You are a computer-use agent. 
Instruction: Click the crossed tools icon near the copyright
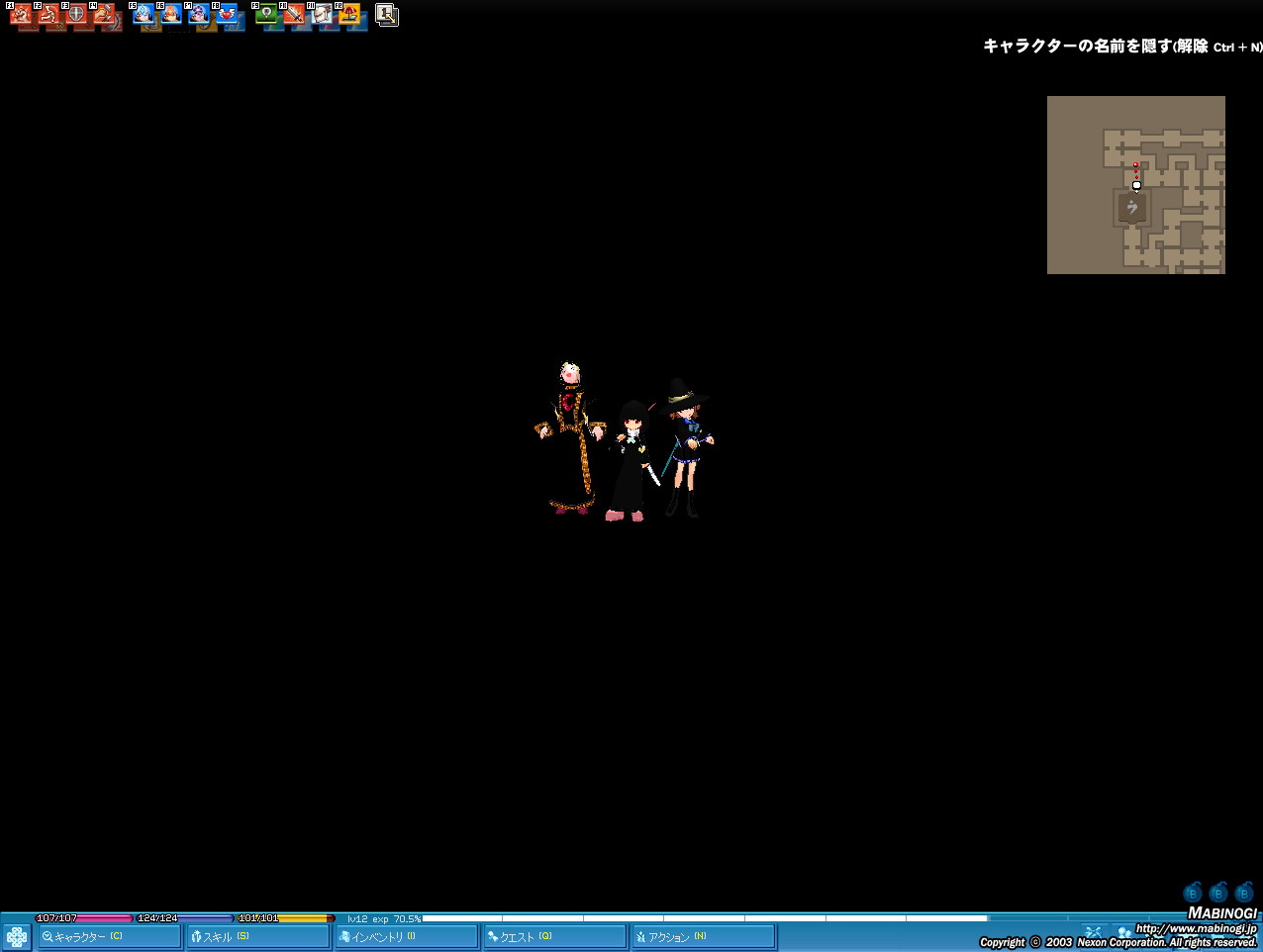pyautogui.click(x=1093, y=931)
